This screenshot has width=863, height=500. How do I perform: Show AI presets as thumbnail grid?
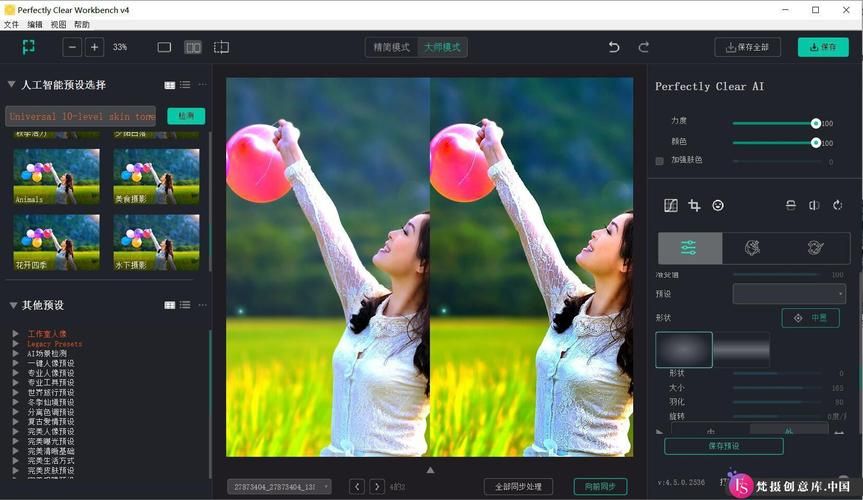170,85
